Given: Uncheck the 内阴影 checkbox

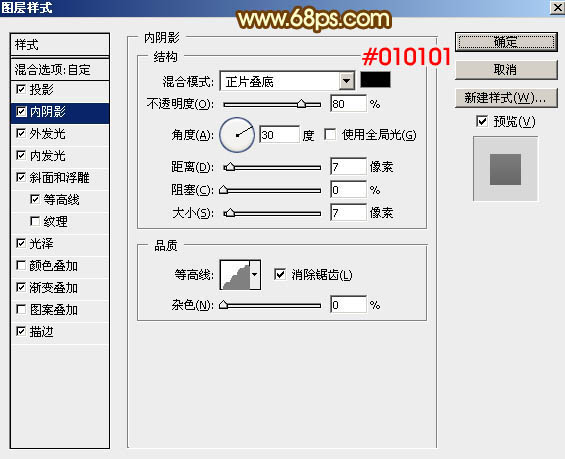Looking at the screenshot, I should 21,111.
